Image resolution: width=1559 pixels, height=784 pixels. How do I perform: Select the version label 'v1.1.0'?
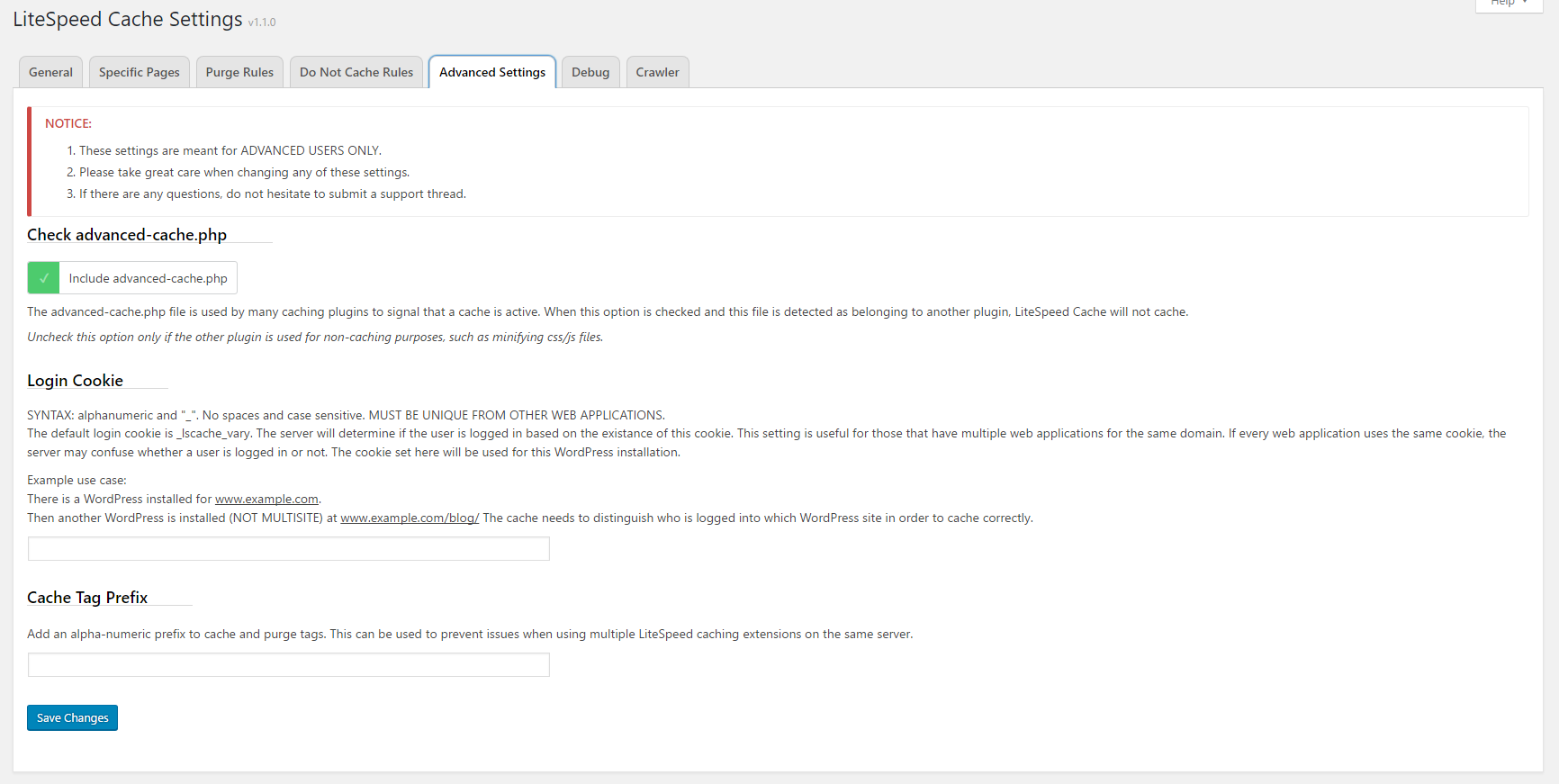click(262, 22)
